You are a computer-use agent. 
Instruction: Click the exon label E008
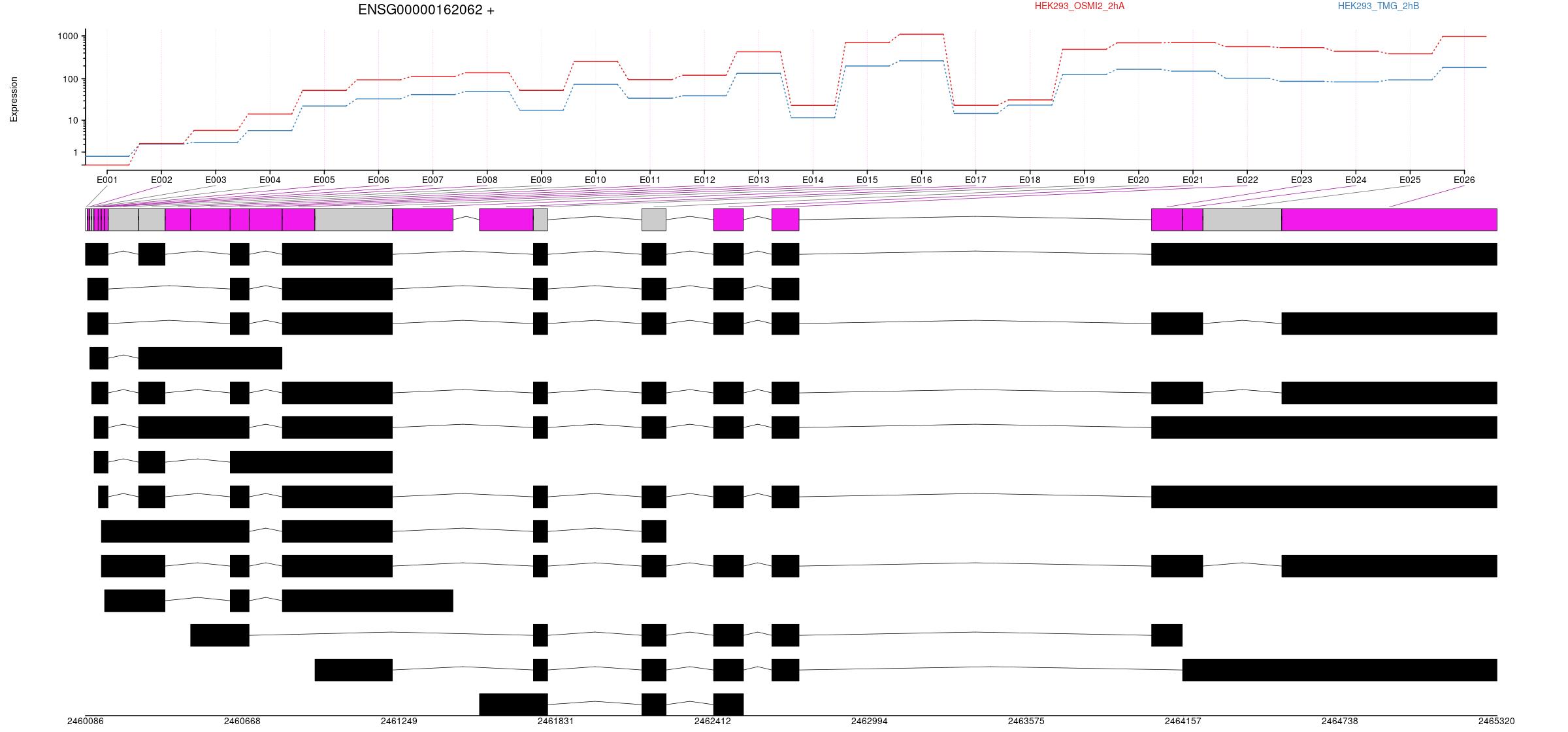coord(487,180)
